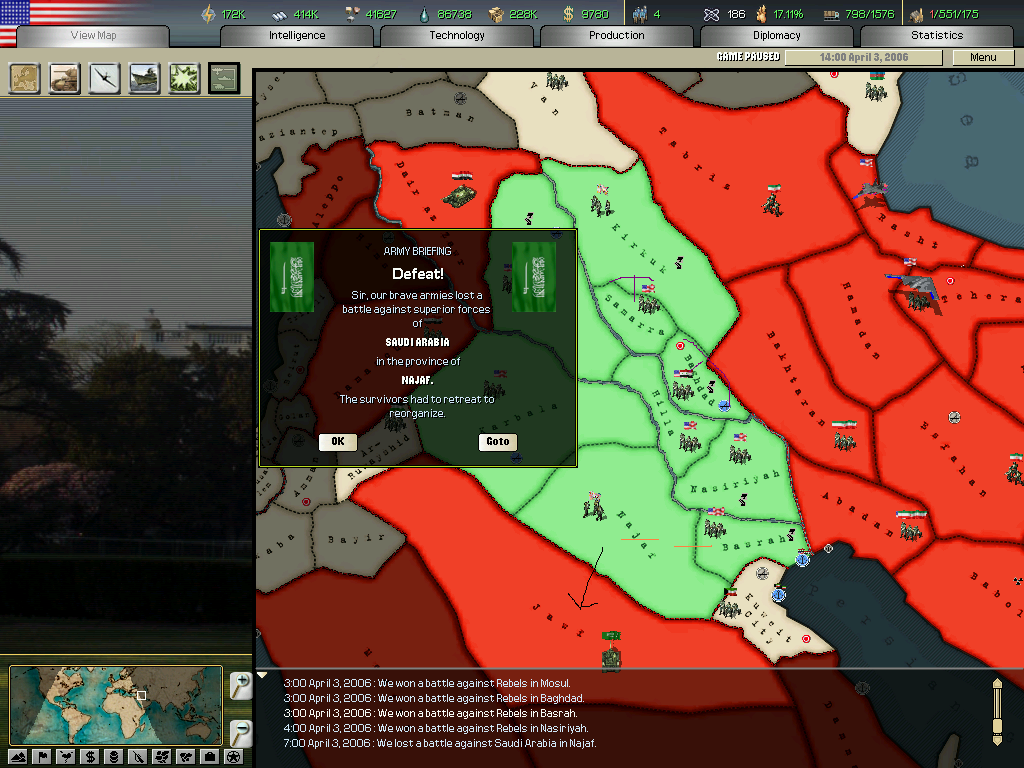Switch to victory points star map mode
The width and height of the screenshot is (1024, 768).
tap(233, 756)
